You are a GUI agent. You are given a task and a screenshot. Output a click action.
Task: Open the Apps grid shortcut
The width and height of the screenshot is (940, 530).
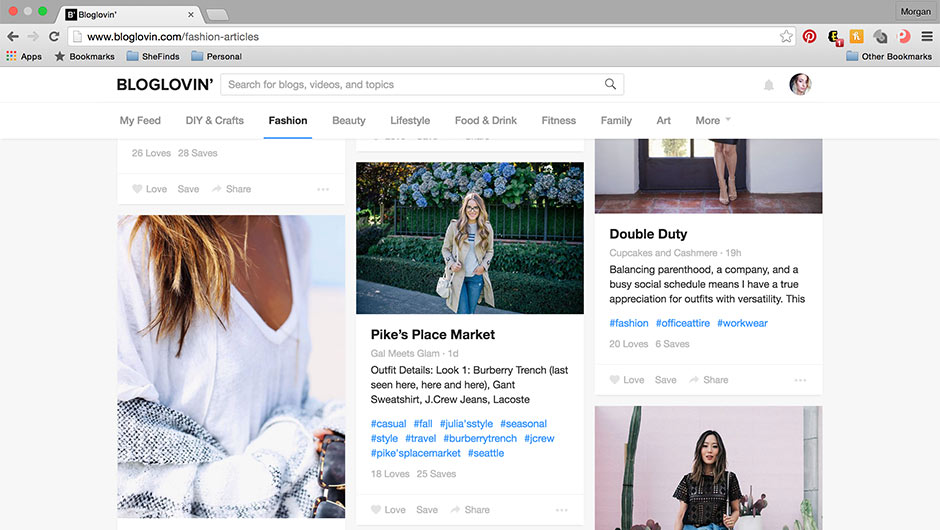point(24,56)
